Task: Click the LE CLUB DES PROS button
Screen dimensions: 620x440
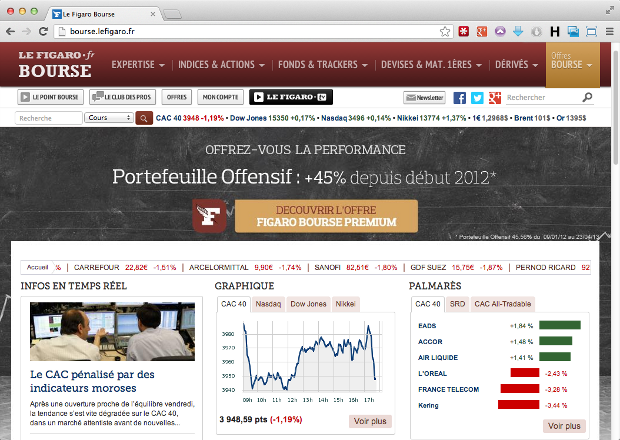Action: (x=123, y=97)
